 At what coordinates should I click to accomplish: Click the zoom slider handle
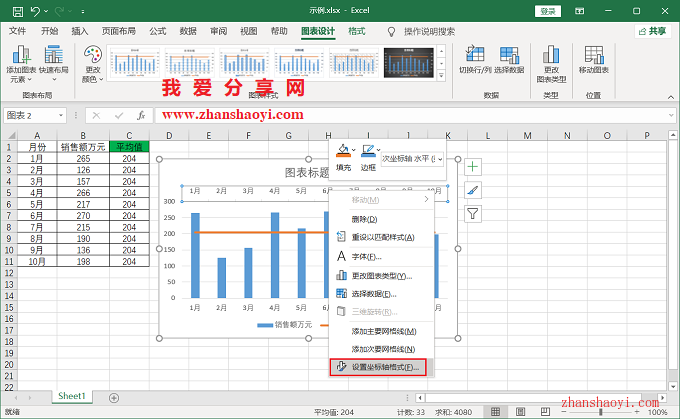pyautogui.click(x=601, y=412)
